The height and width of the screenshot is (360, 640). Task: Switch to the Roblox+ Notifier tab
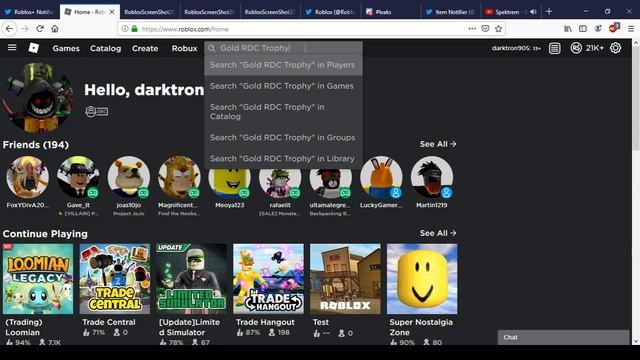[x=30, y=12]
